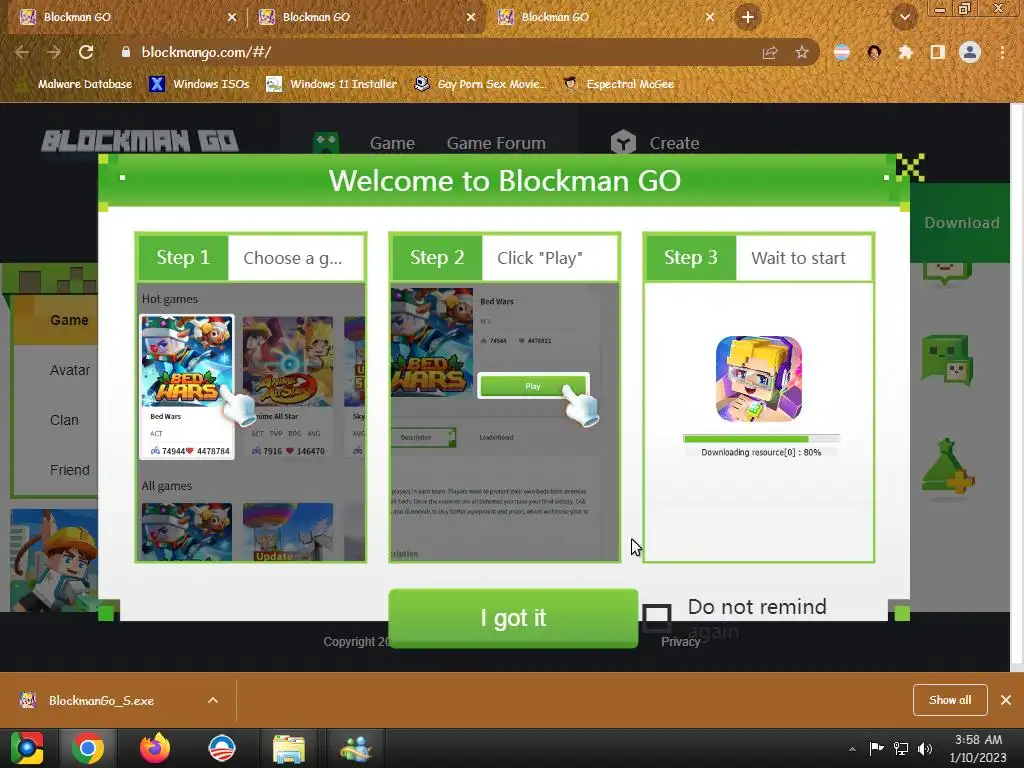Close the downloads bar
Screen dimensions: 1024x768
tap(1006, 700)
